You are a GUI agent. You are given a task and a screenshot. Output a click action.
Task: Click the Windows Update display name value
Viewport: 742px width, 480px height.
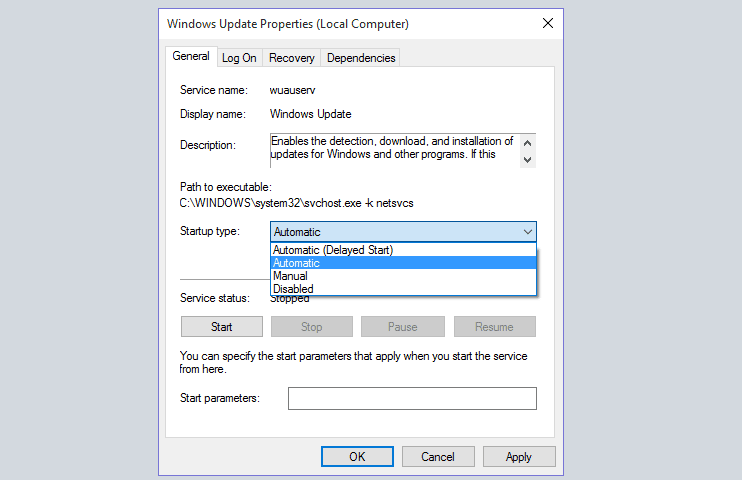310,114
